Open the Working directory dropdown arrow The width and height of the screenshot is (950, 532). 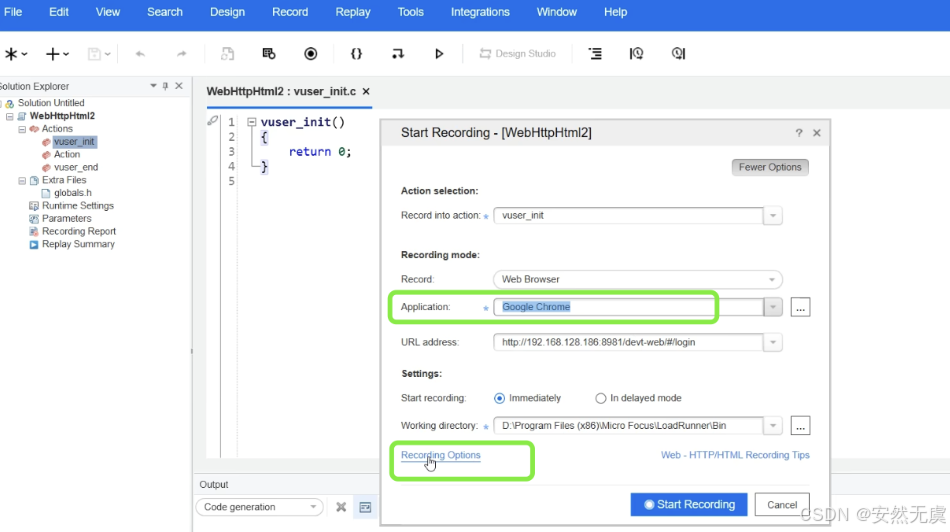pos(772,426)
